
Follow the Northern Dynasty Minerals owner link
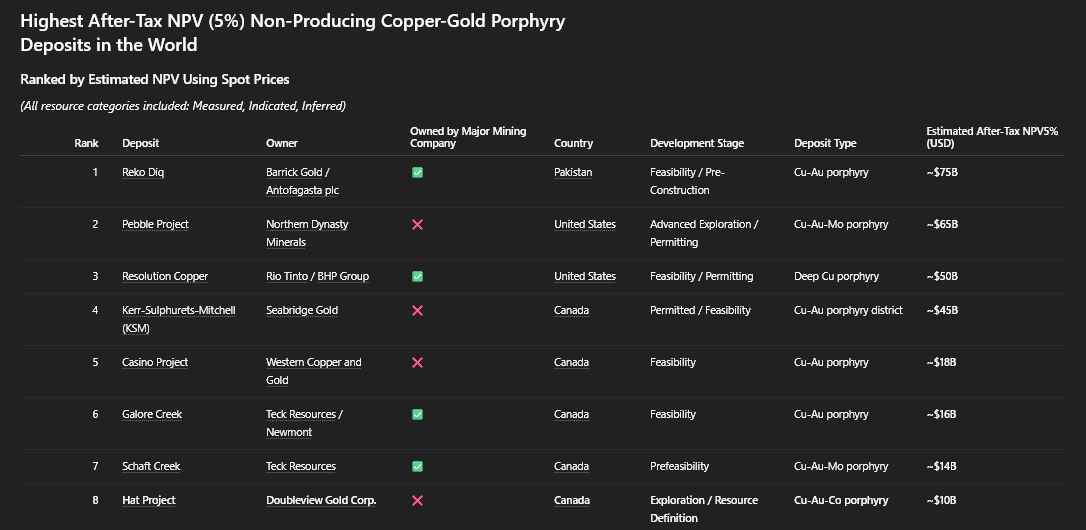[x=307, y=233]
